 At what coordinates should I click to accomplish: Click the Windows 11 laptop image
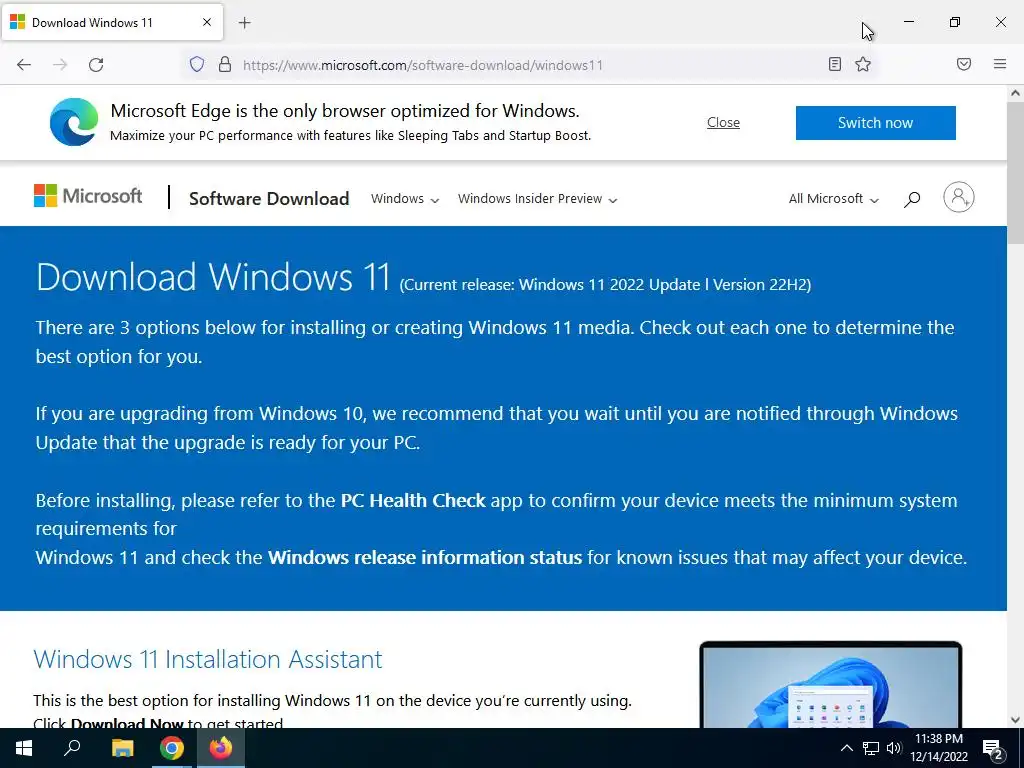tap(830, 684)
